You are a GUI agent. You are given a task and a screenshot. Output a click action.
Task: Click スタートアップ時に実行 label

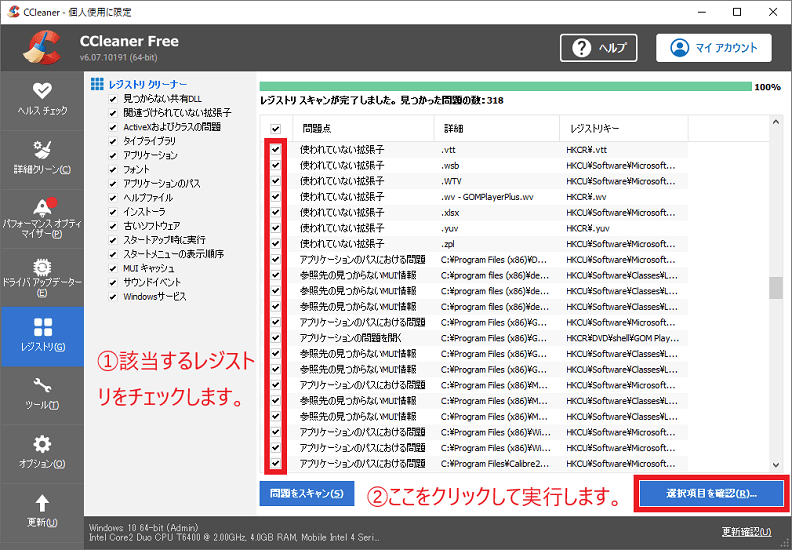point(164,240)
